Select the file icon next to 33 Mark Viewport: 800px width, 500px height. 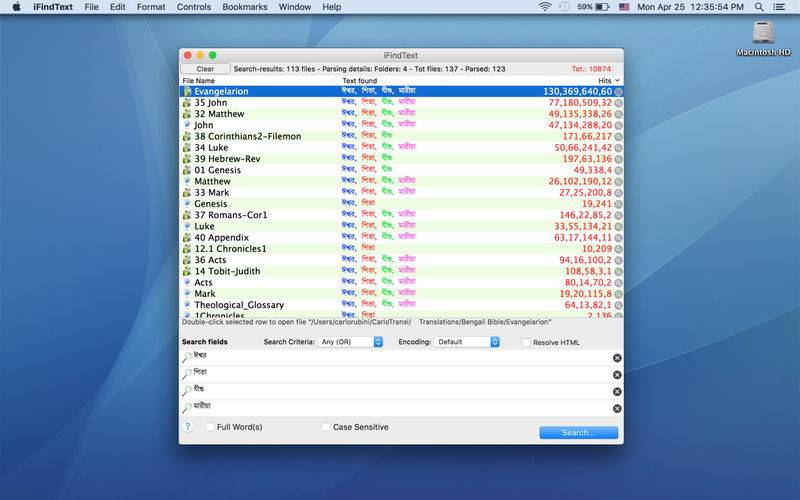point(187,192)
